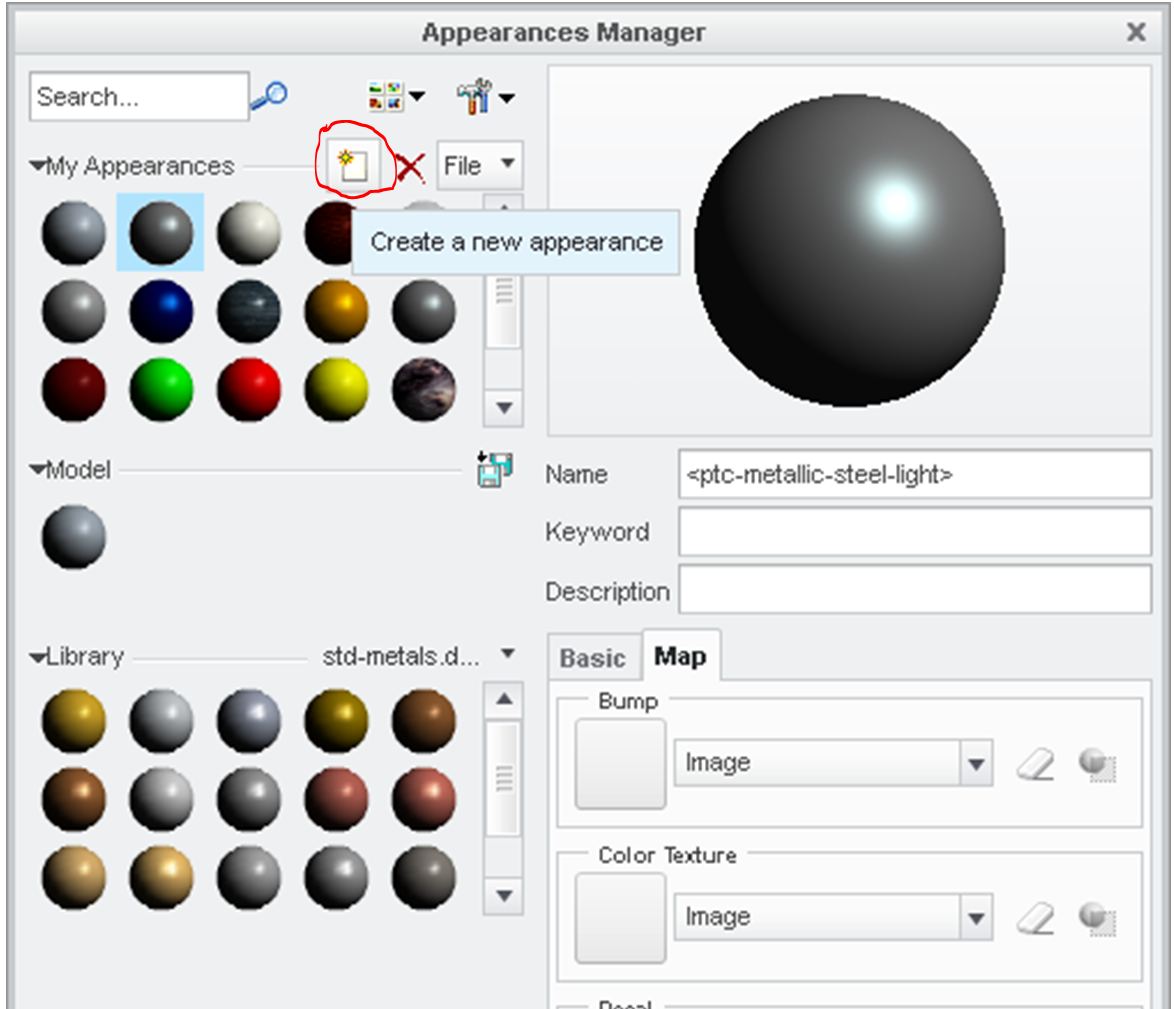Collapse the My Appearances section
Viewport: 1174px width, 1009px height.
pyautogui.click(x=37, y=165)
